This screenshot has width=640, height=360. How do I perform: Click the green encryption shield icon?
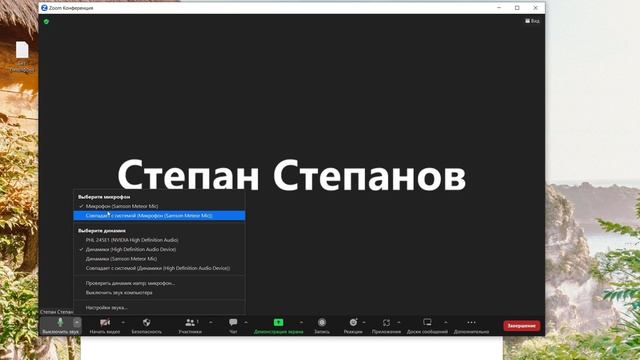pos(46,21)
